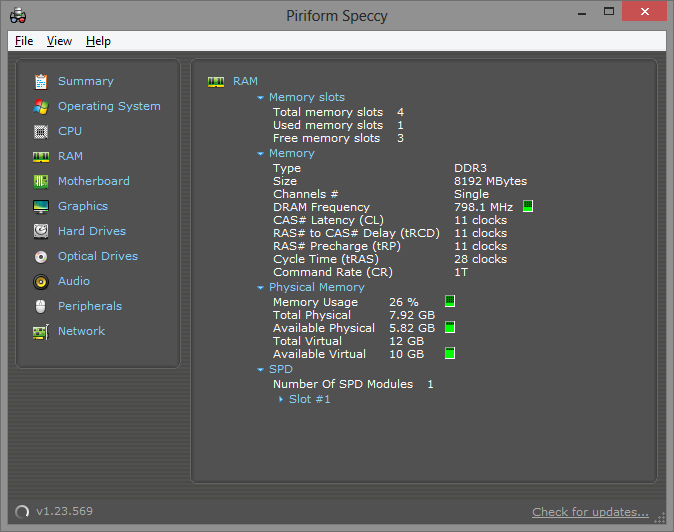Click the Peripherals mouse icon
The image size is (674, 532).
click(x=41, y=306)
